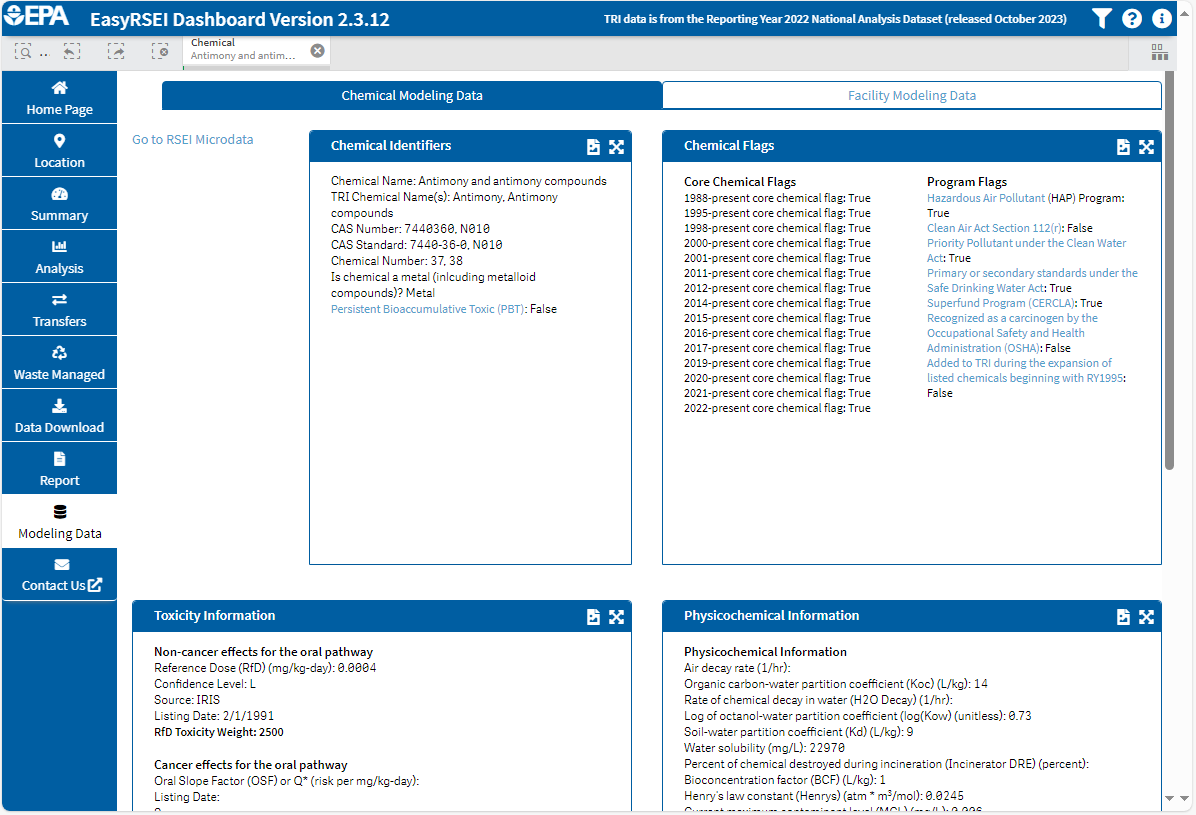Image resolution: width=1196 pixels, height=815 pixels.
Task: Expand the Toxicity Information panel to fullscreen
Action: pyautogui.click(x=616, y=617)
